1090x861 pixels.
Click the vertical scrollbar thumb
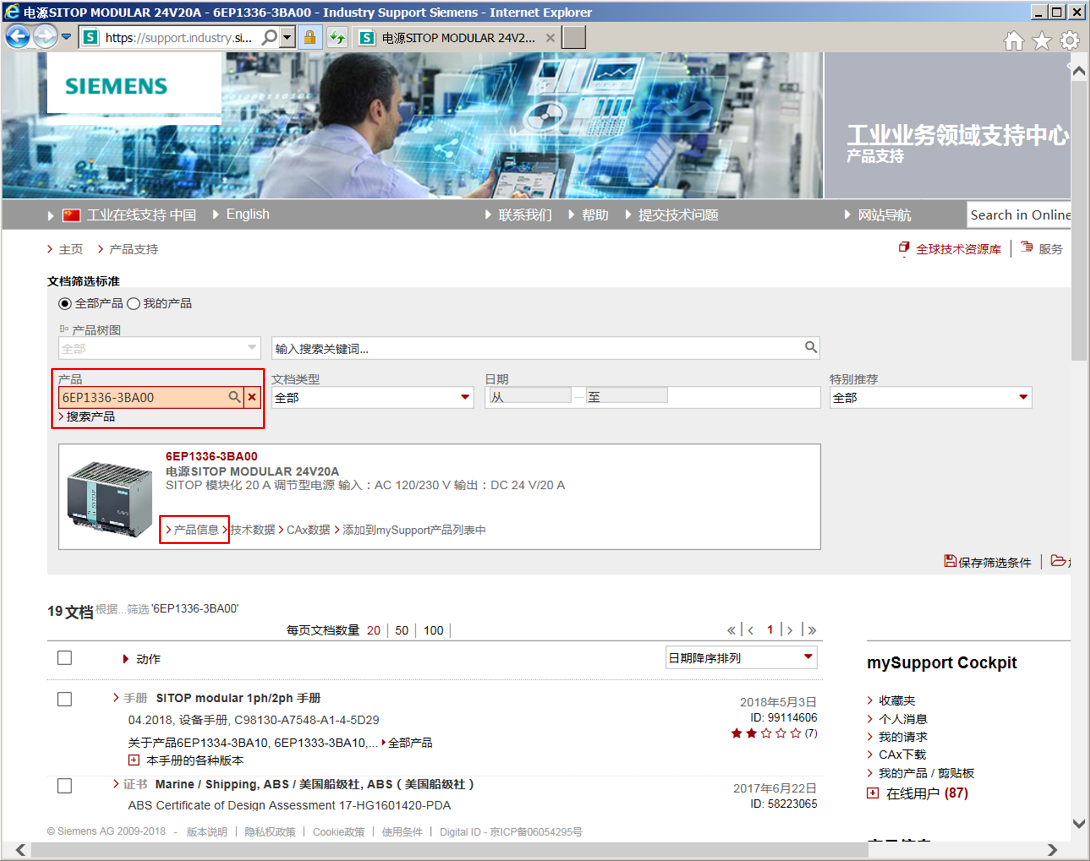[1078, 220]
